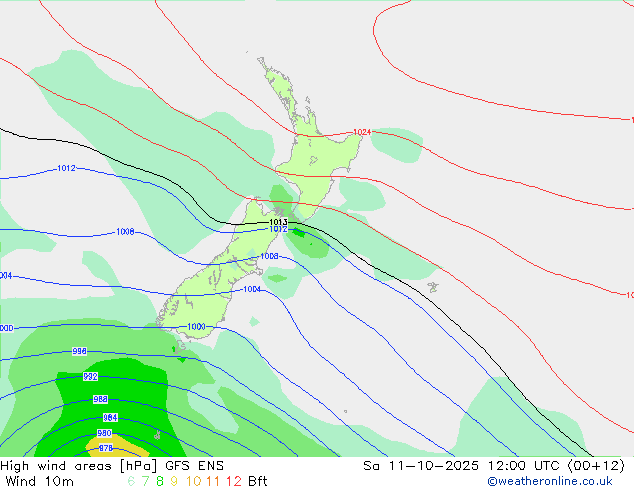Select the 11 Beaufort legend value
This screenshot has height=490, width=634.
213,481
